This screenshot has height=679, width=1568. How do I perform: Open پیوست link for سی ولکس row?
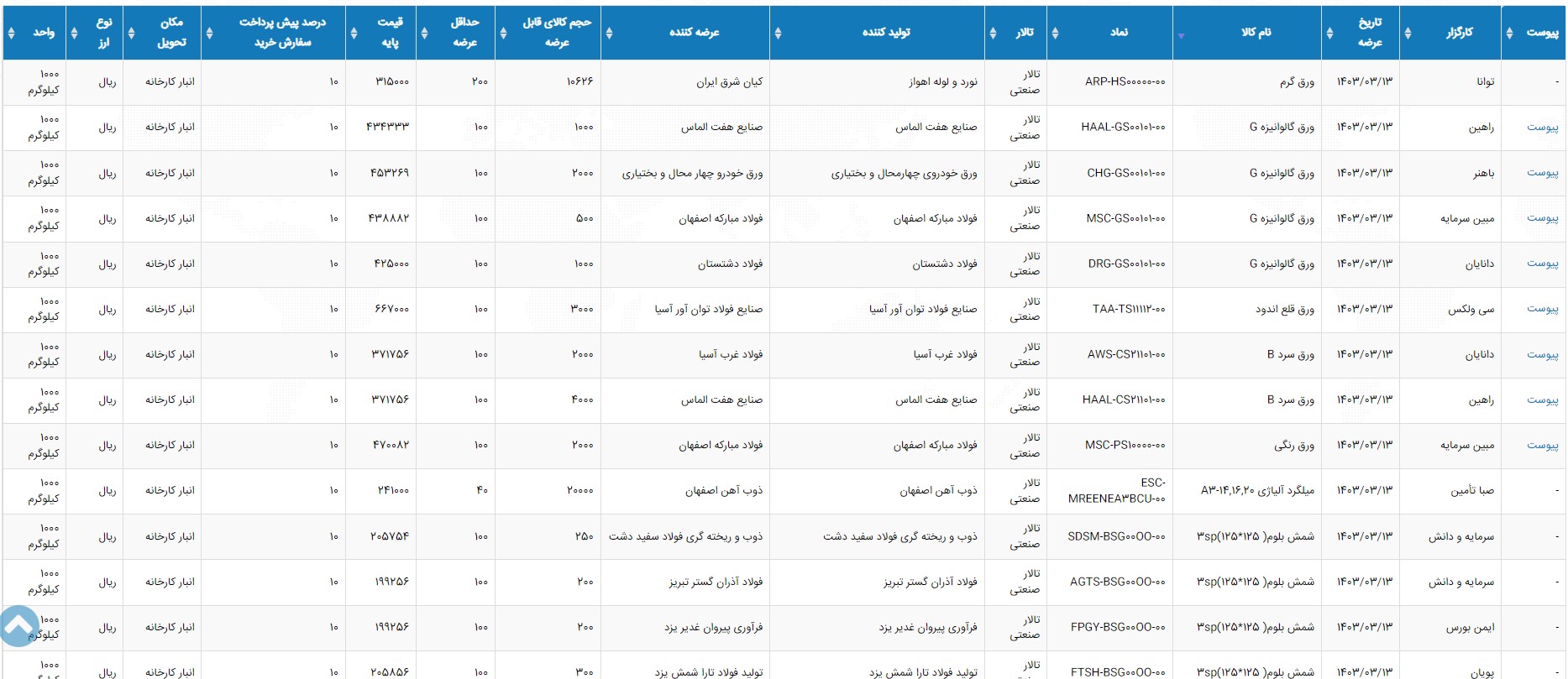(1542, 309)
